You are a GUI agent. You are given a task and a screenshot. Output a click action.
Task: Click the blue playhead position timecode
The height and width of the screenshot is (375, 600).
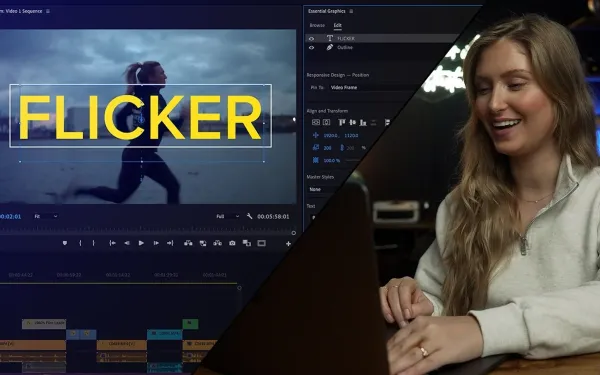click(10, 217)
